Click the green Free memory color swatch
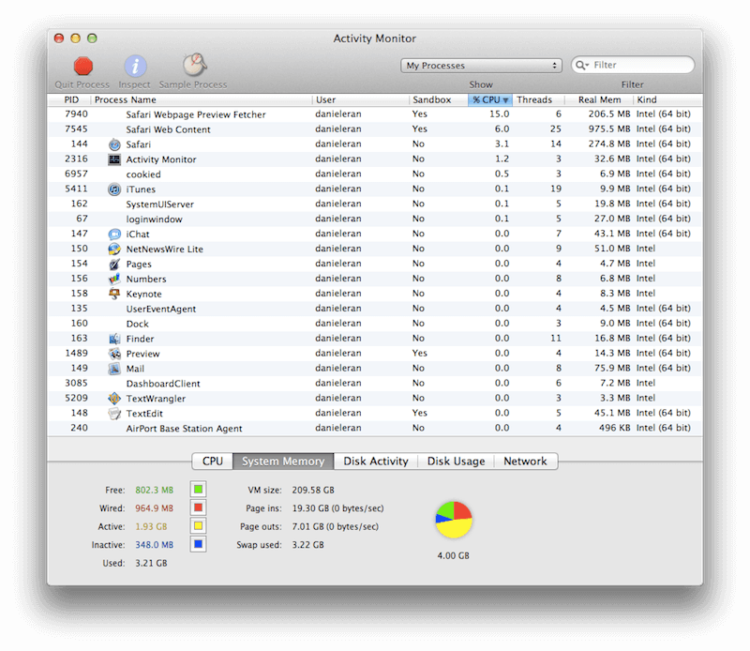 [x=198, y=489]
